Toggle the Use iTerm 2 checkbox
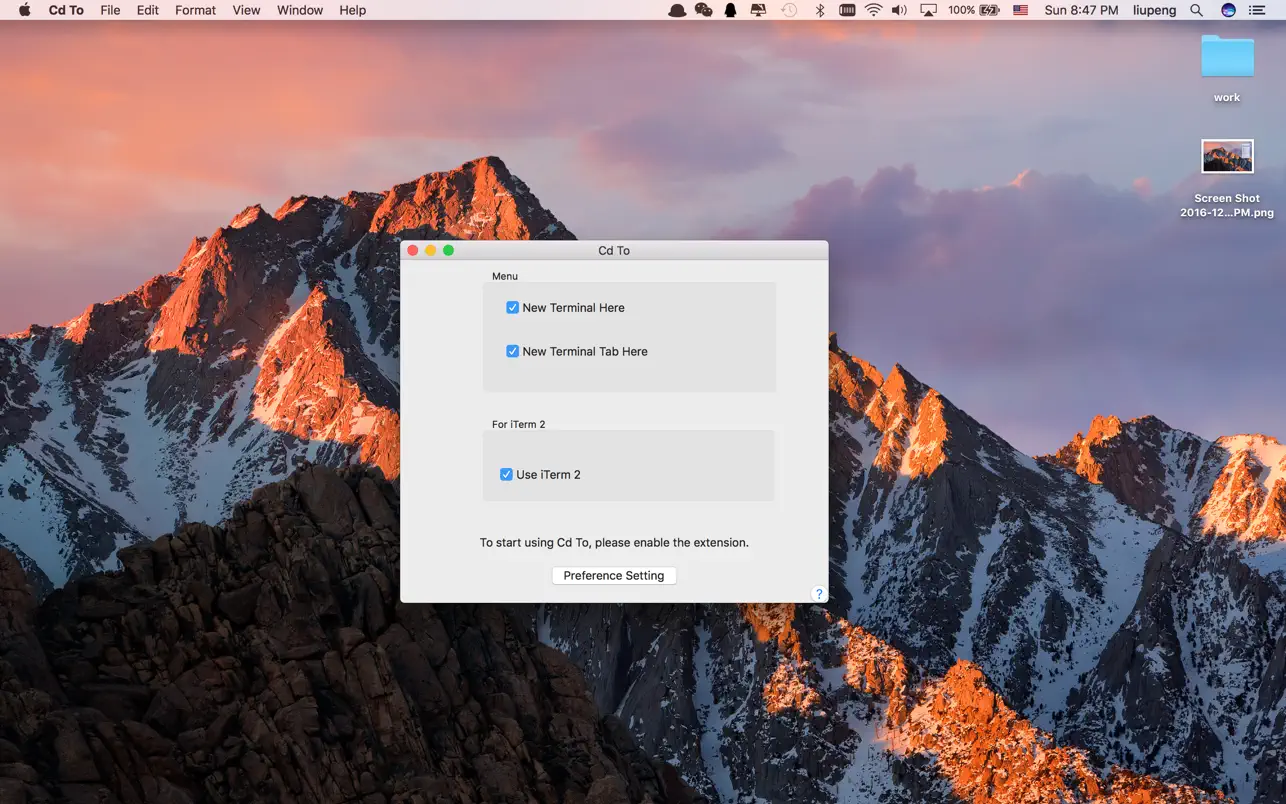The height and width of the screenshot is (804, 1286). pyautogui.click(x=506, y=475)
